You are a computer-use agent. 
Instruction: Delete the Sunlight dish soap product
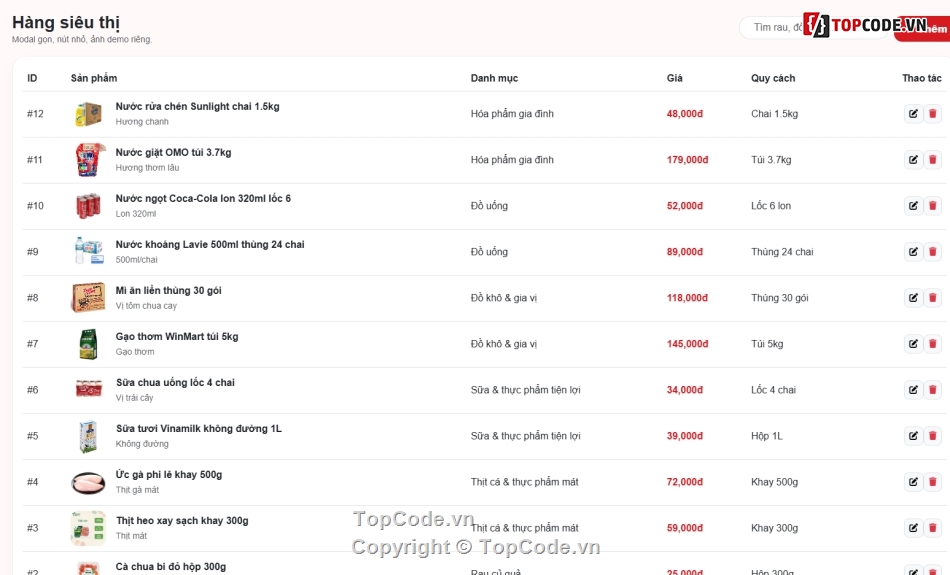(x=932, y=113)
